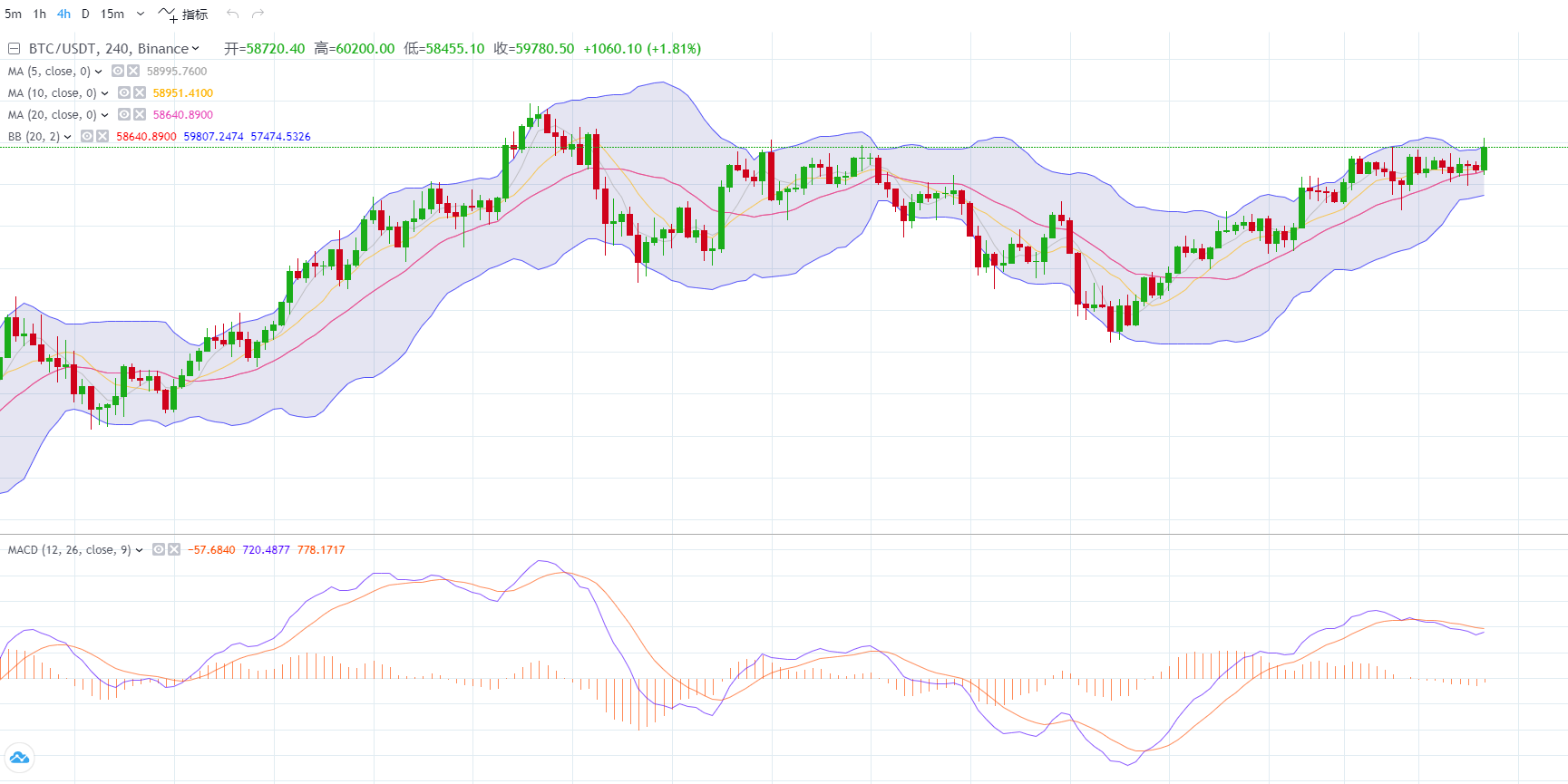The width and height of the screenshot is (1568, 784).
Task: Undo the last chart action
Action: point(233,14)
